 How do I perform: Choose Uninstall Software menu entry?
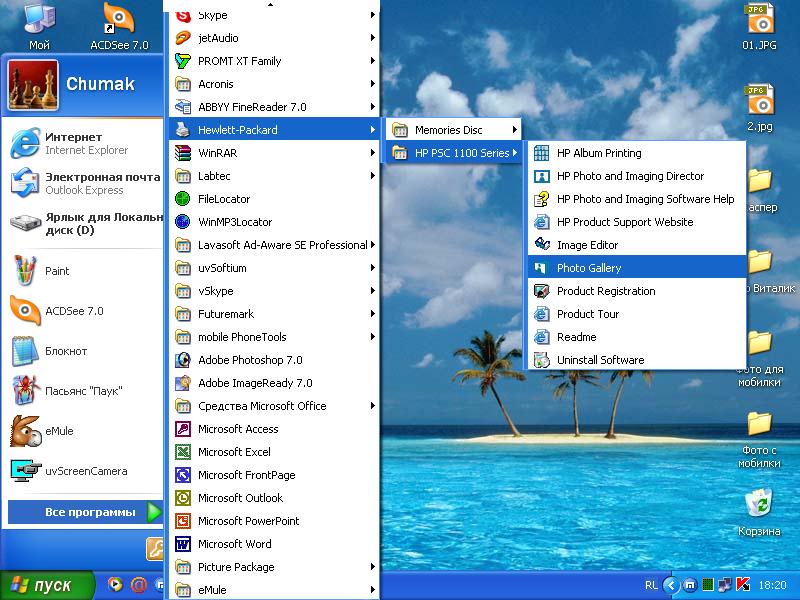(600, 360)
